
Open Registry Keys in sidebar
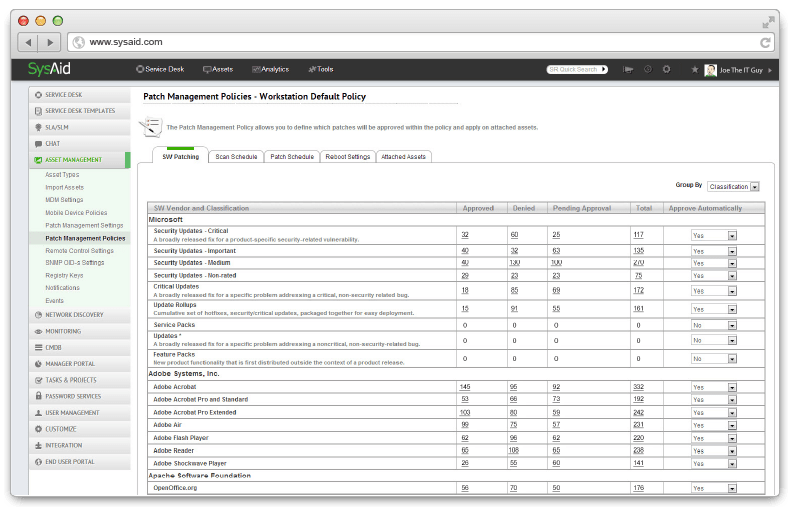64,276
